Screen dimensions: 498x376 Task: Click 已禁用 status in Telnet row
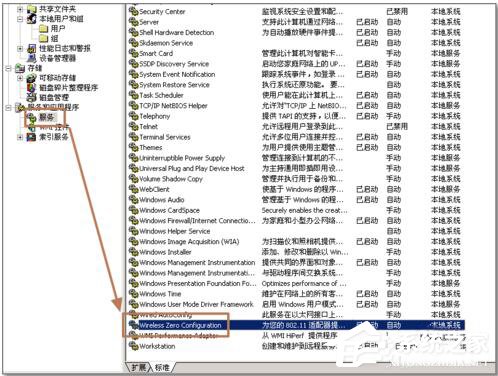coord(397,126)
